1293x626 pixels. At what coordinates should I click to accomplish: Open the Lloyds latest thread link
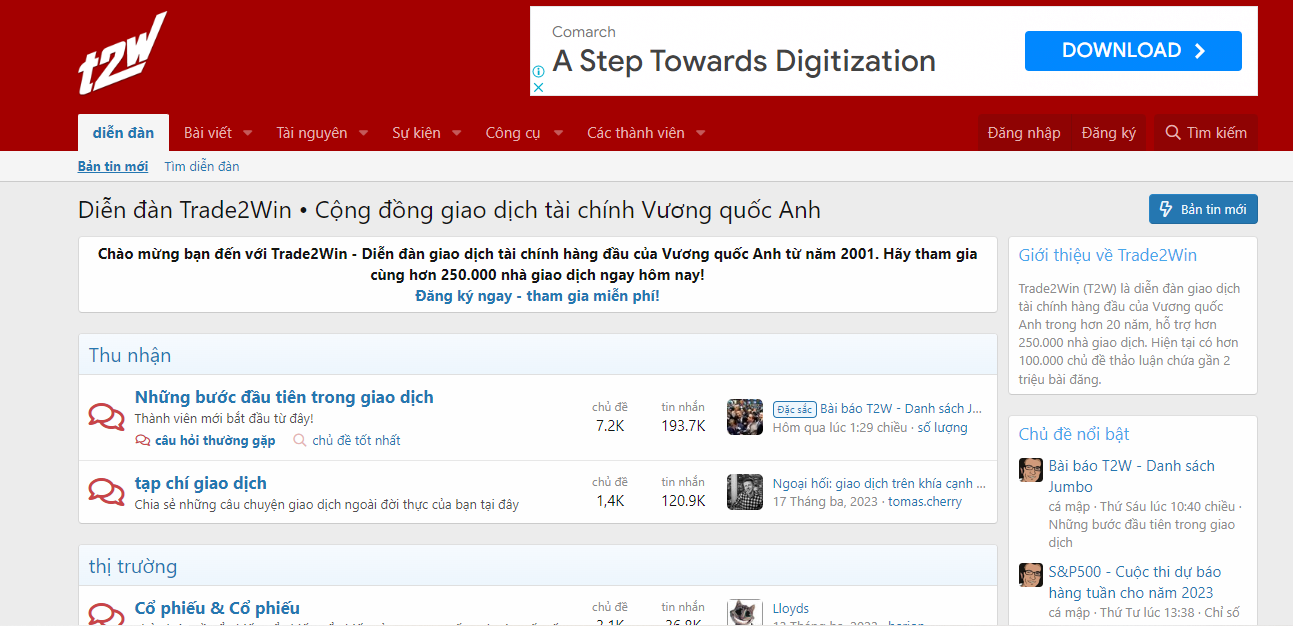[x=791, y=608]
